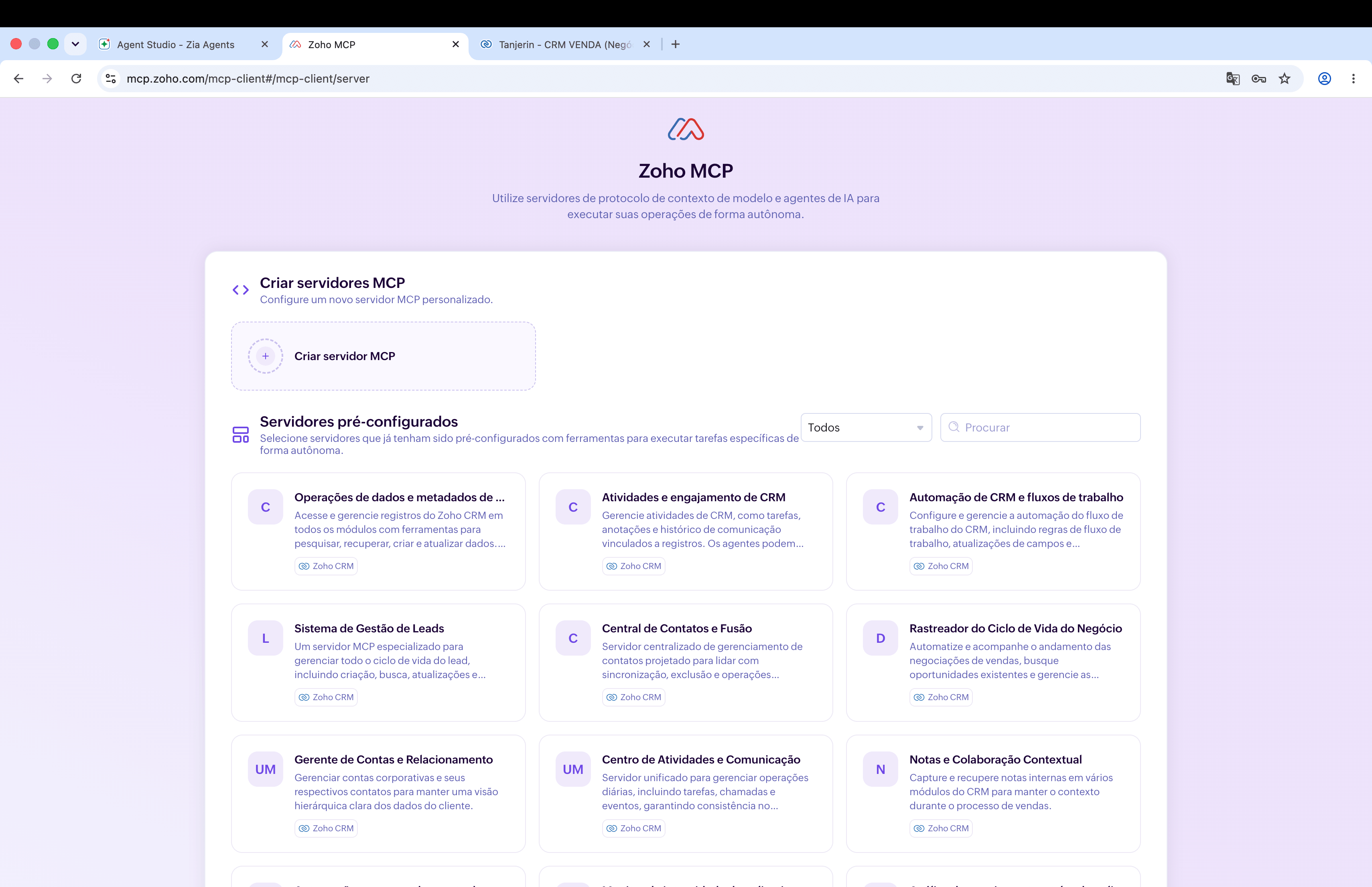Screen dimensions: 1372x887
Task: Open Rastreador do Ciclo de Vida do Negócio
Action: tap(1016, 628)
